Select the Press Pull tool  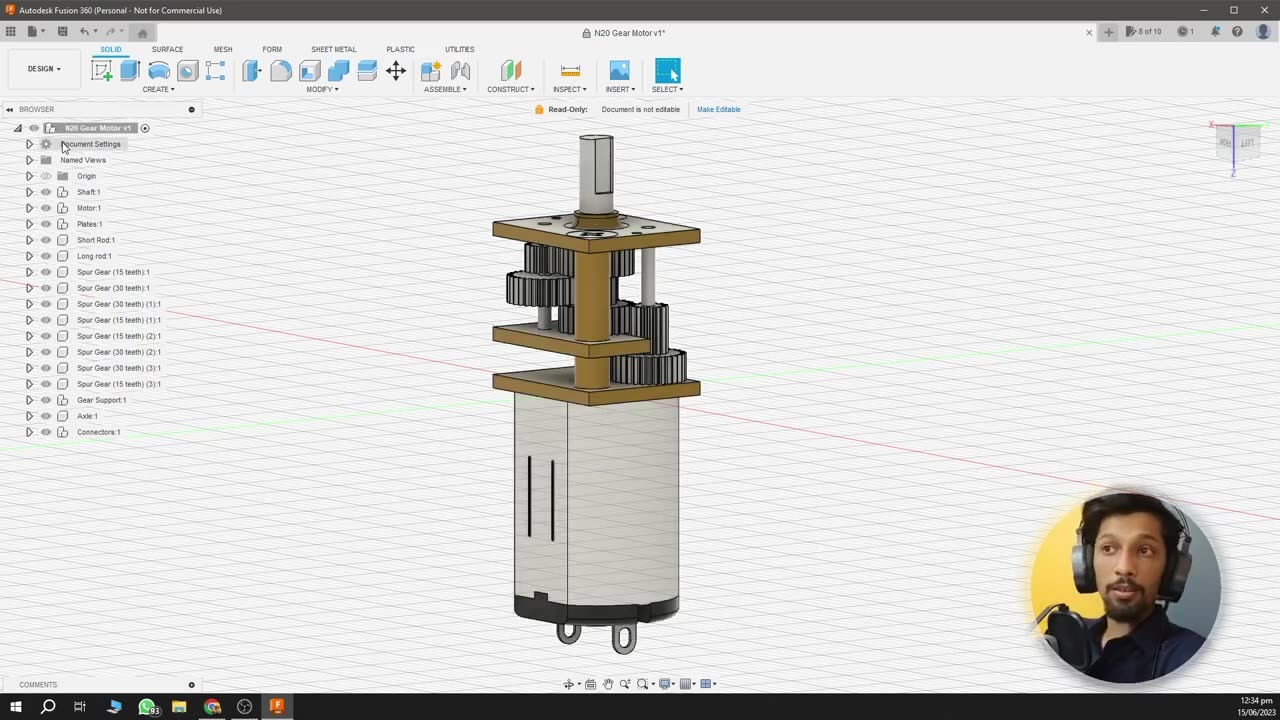[x=252, y=70]
